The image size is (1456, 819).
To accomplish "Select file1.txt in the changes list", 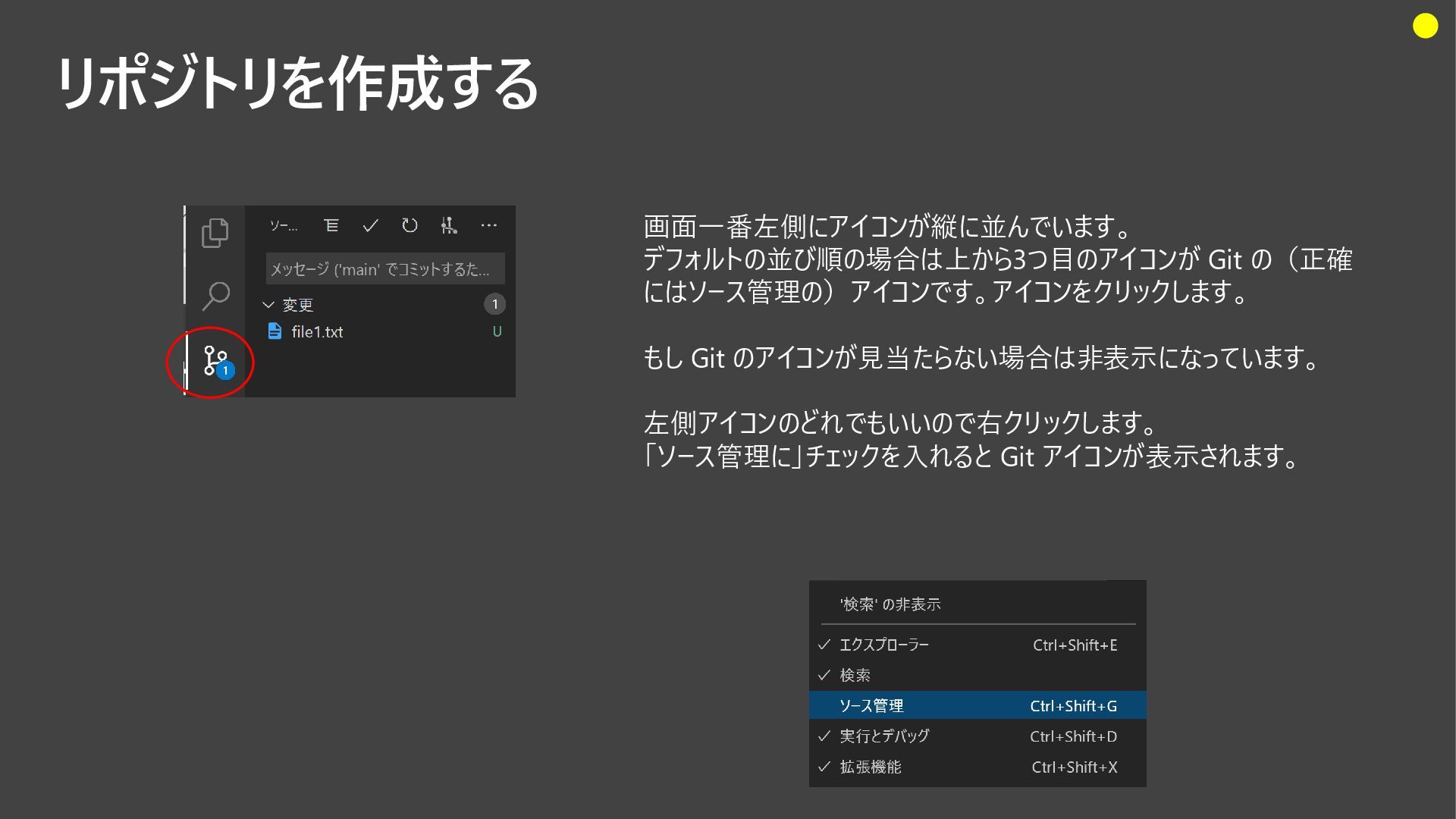I will click(x=317, y=331).
